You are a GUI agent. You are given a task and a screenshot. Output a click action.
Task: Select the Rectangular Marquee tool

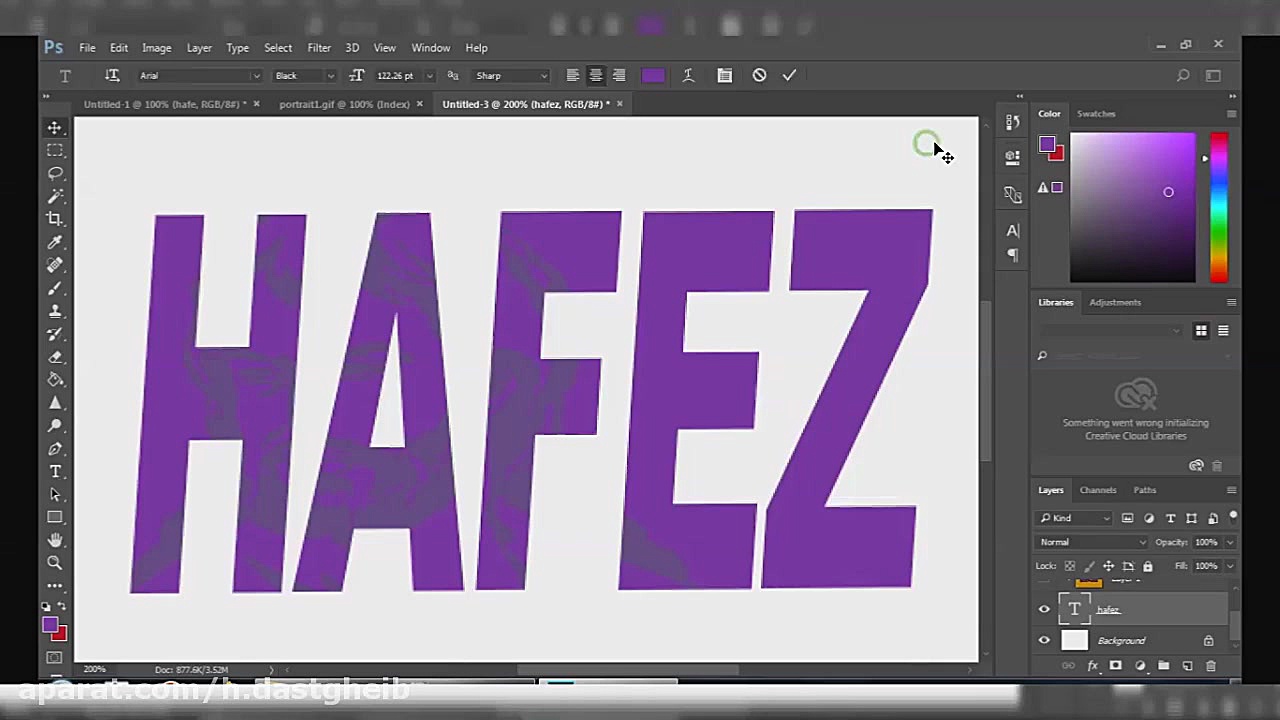click(x=55, y=150)
